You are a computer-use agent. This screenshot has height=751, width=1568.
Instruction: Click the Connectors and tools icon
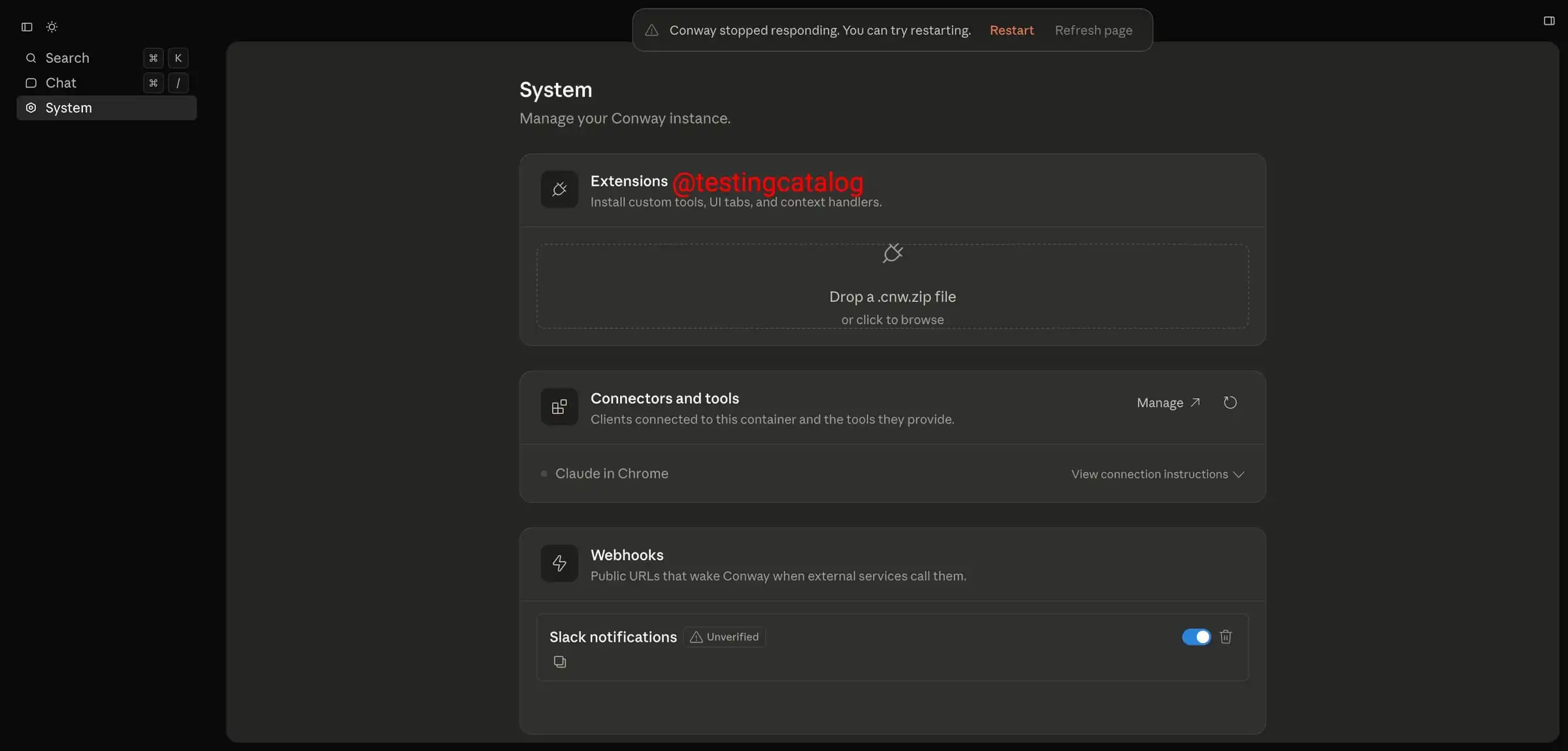click(x=559, y=407)
